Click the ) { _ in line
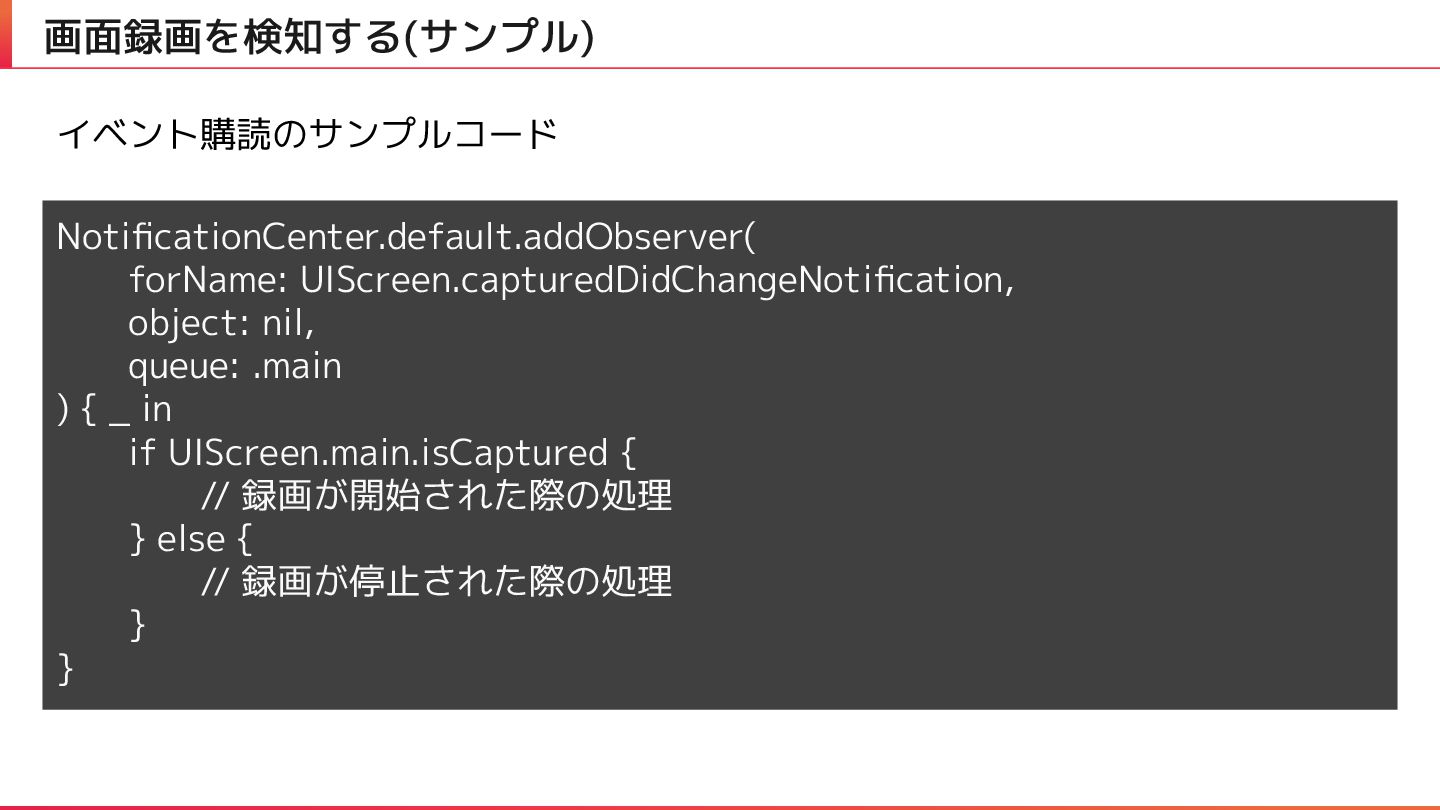The image size is (1440, 810). (114, 410)
